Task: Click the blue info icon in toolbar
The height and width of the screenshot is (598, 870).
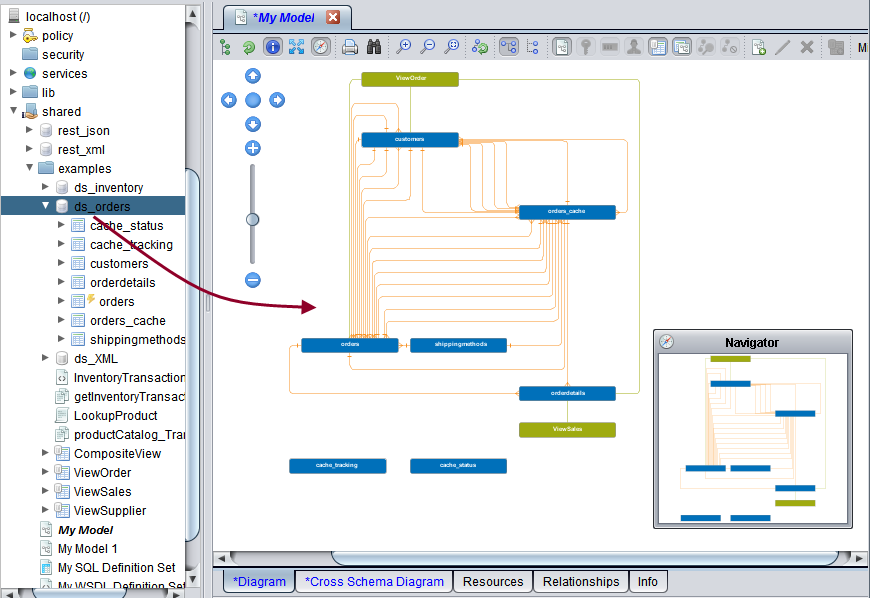Action: (x=272, y=47)
